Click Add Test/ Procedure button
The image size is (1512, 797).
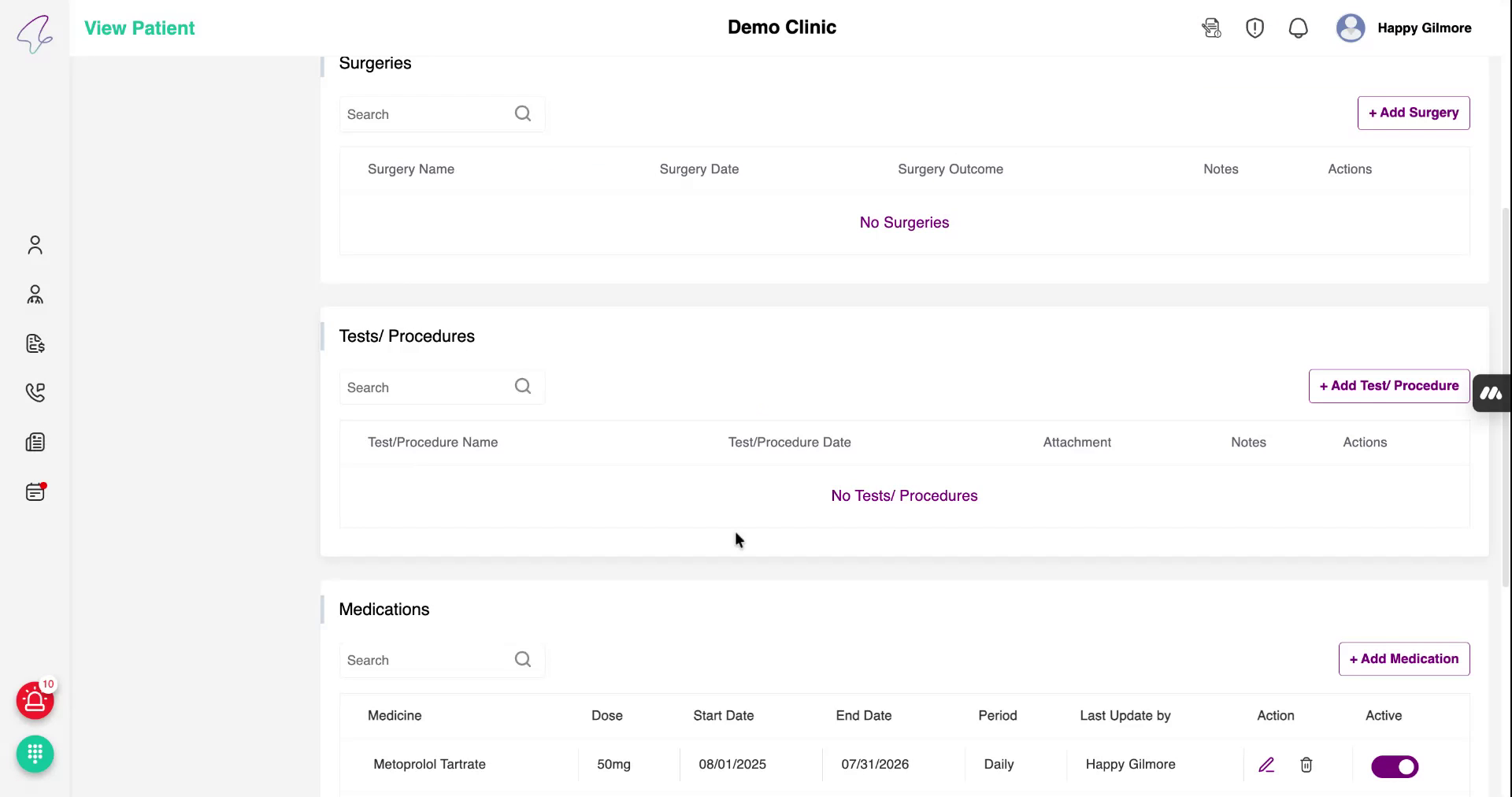click(x=1388, y=386)
